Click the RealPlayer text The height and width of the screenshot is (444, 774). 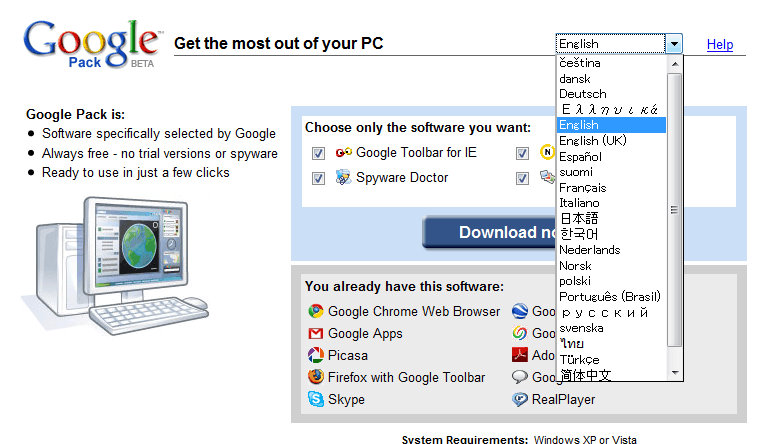click(563, 400)
